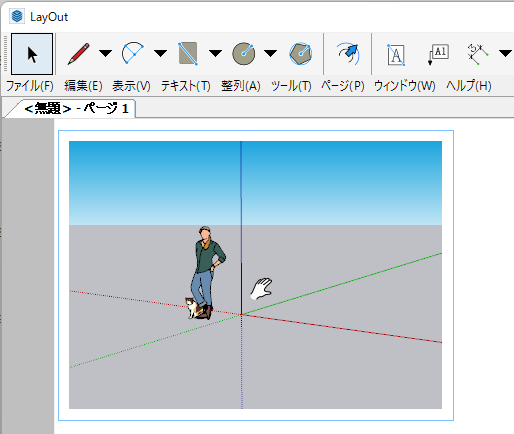Switch to the <無題> - ページ 1 tab
This screenshot has height=434, width=514.
(76, 108)
